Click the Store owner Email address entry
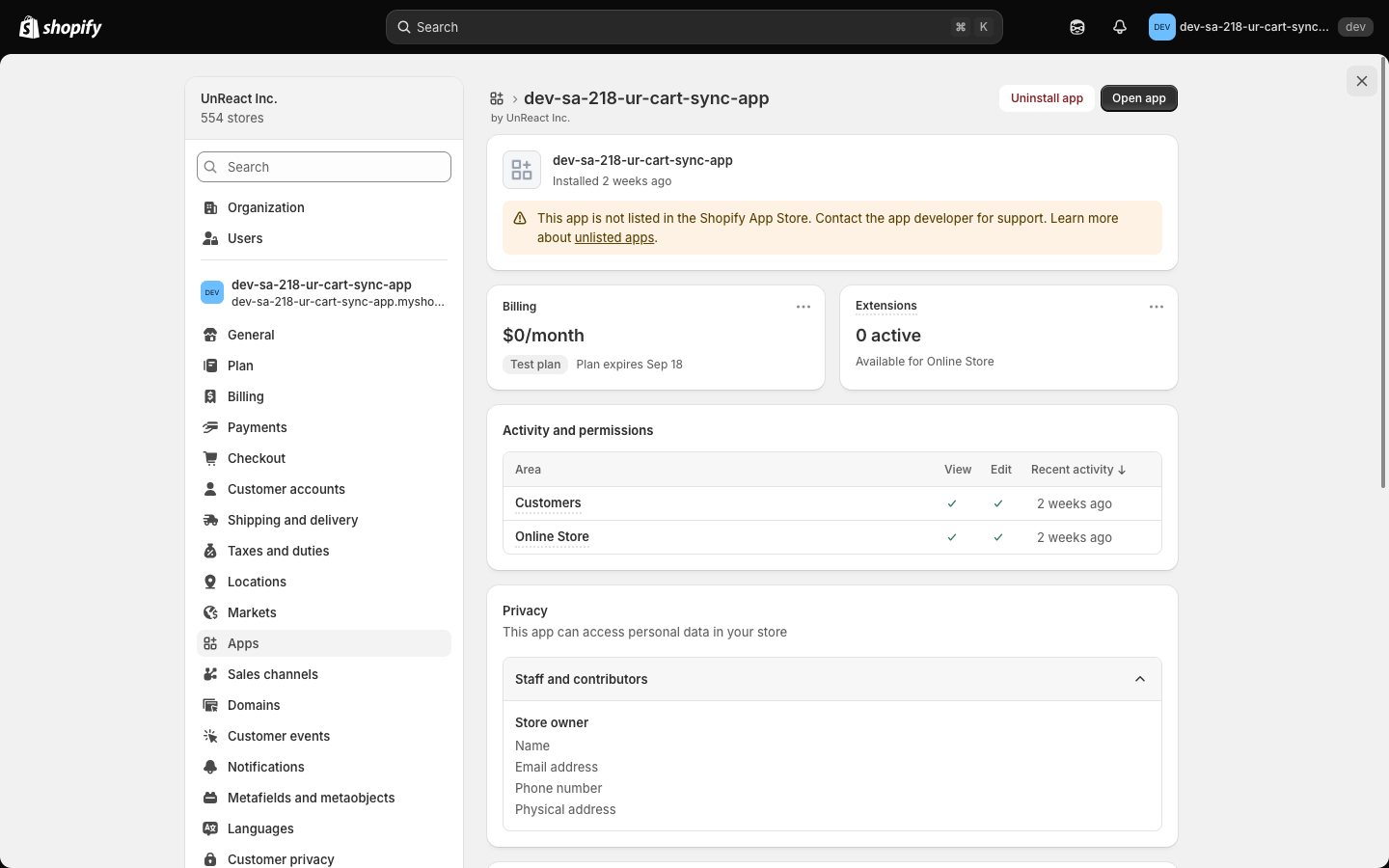This screenshot has height=868, width=1389. click(557, 767)
